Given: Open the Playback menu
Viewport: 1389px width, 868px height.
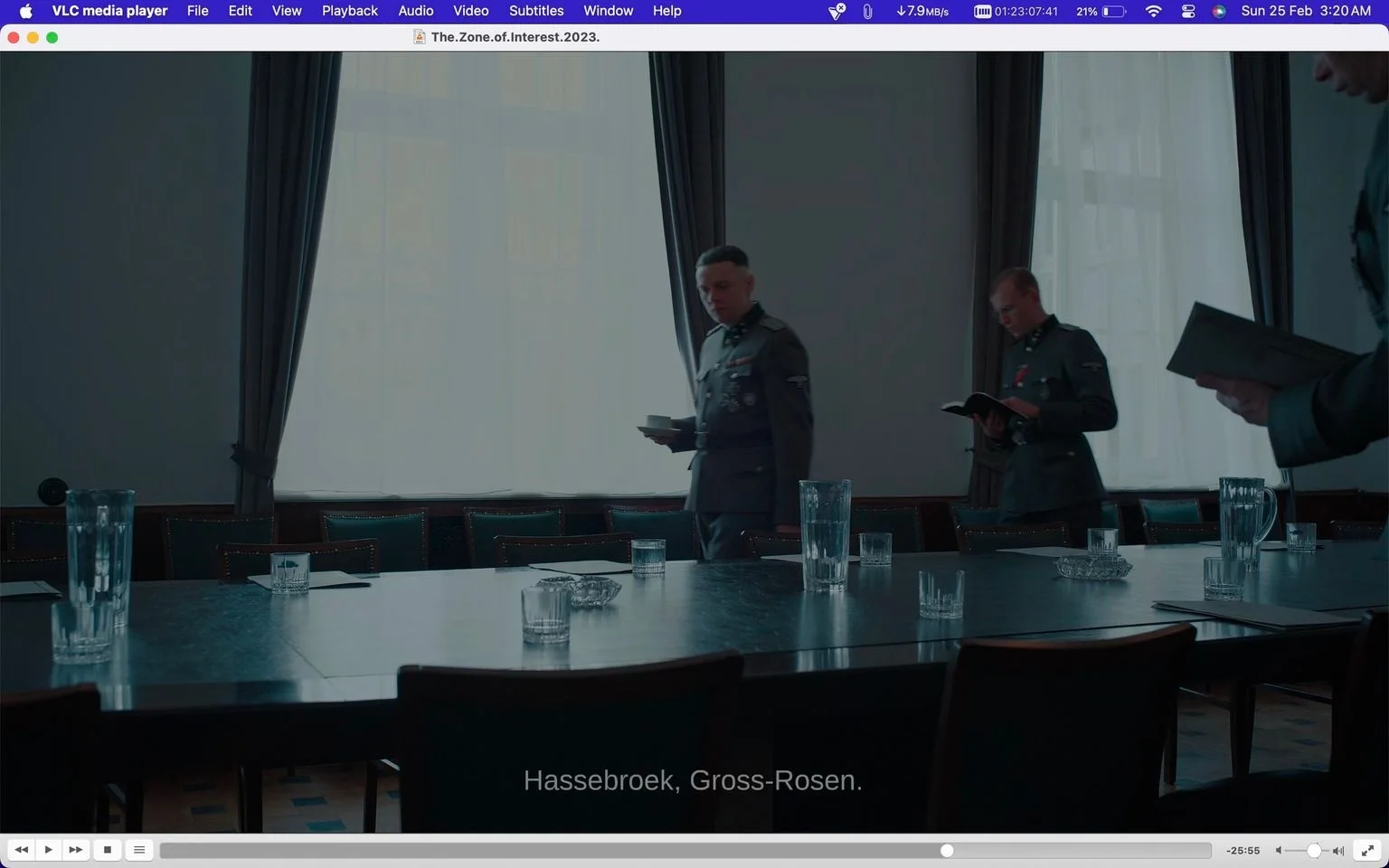Looking at the screenshot, I should point(350,11).
